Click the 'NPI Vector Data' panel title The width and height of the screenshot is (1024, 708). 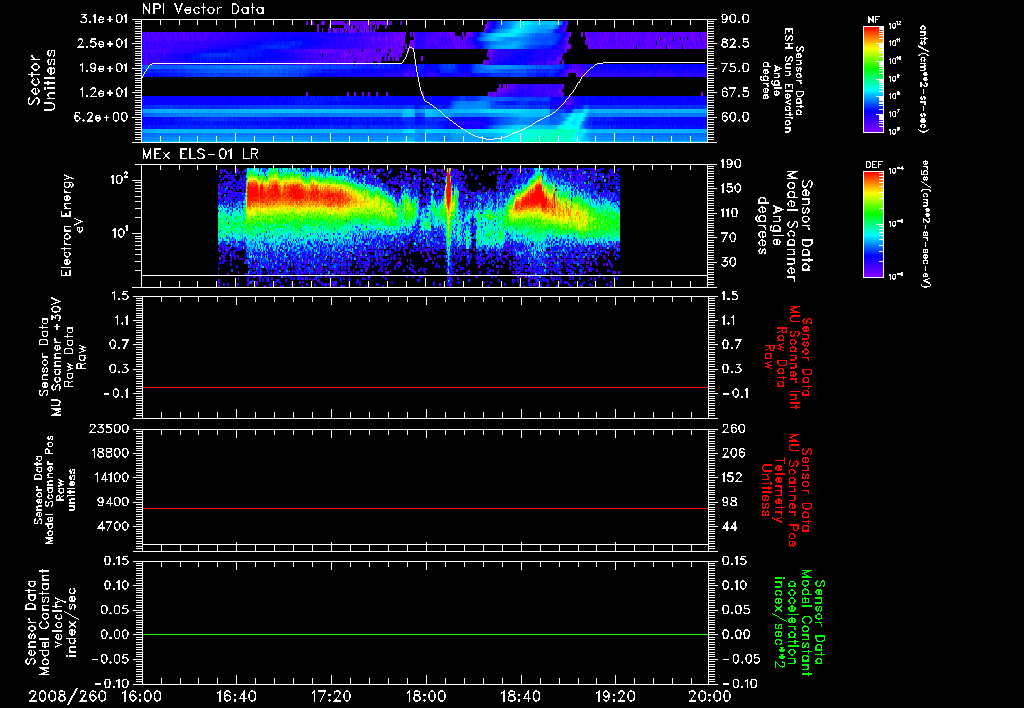[x=203, y=9]
